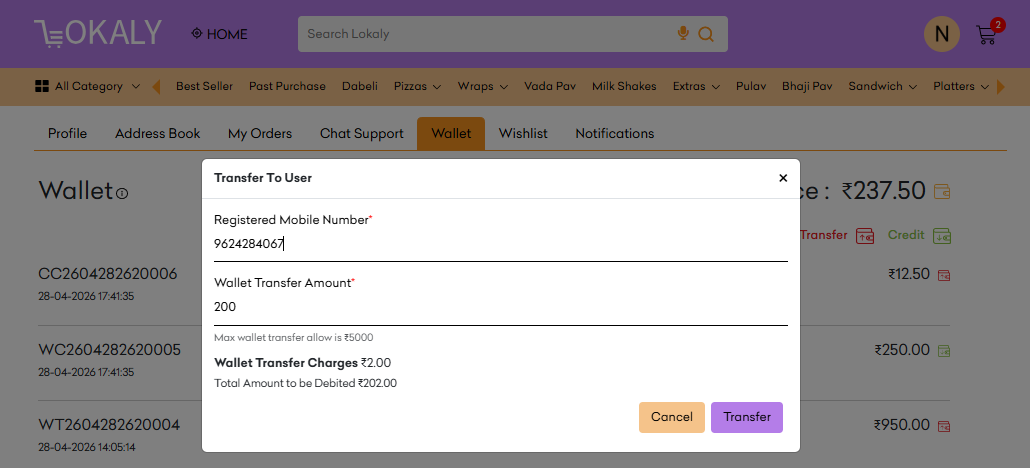This screenshot has height=468, width=1030.
Task: Click the red Transfer wallet icon
Action: point(864,235)
